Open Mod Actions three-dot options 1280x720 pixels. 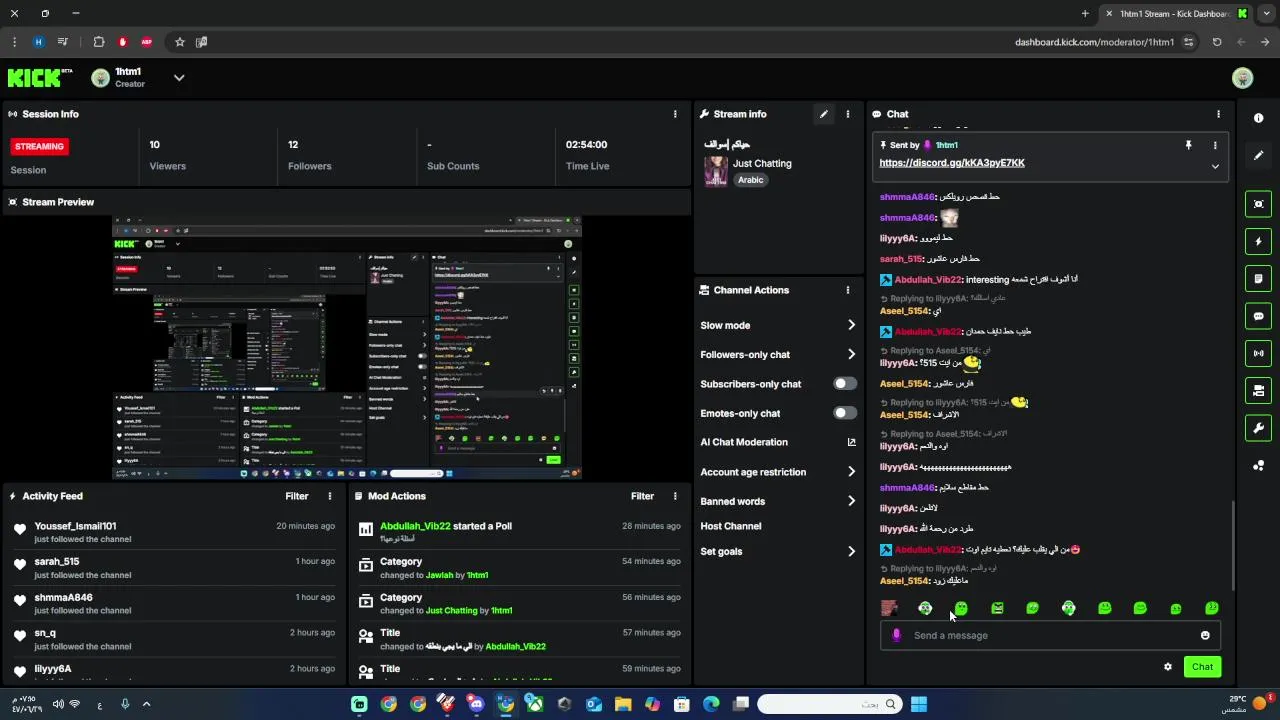coord(675,496)
